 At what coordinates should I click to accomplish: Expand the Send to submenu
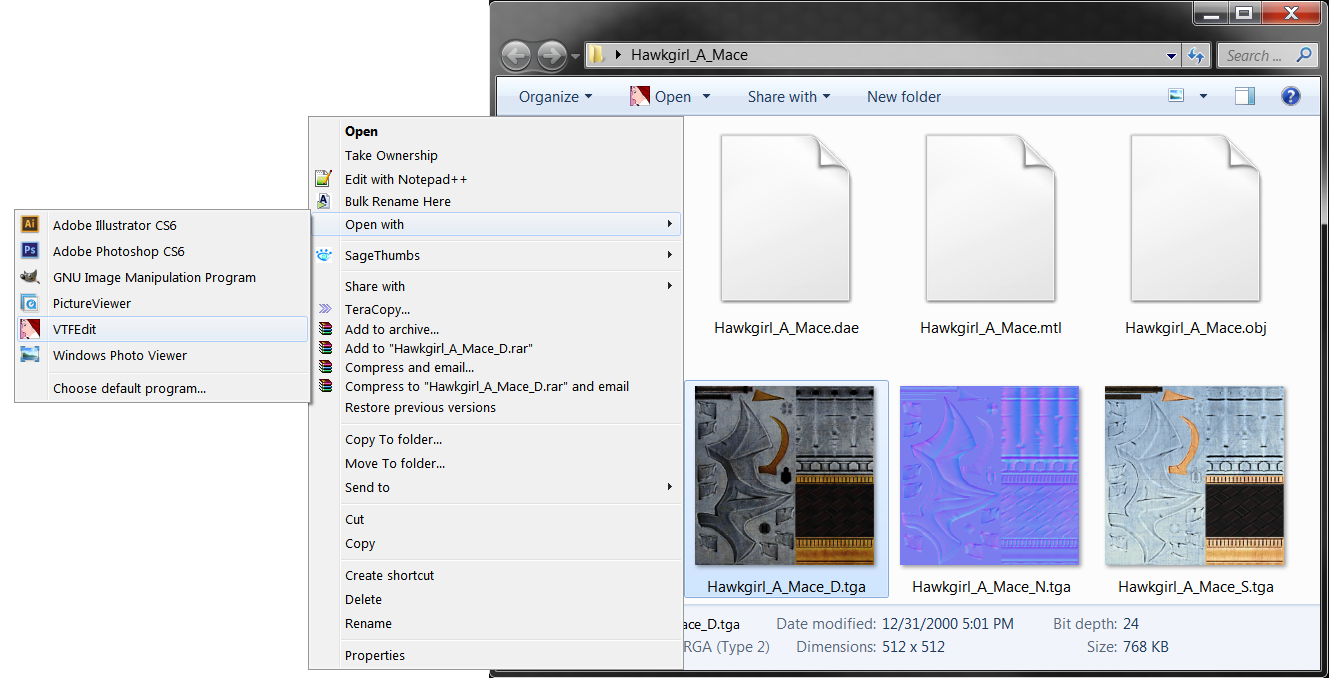(495, 487)
